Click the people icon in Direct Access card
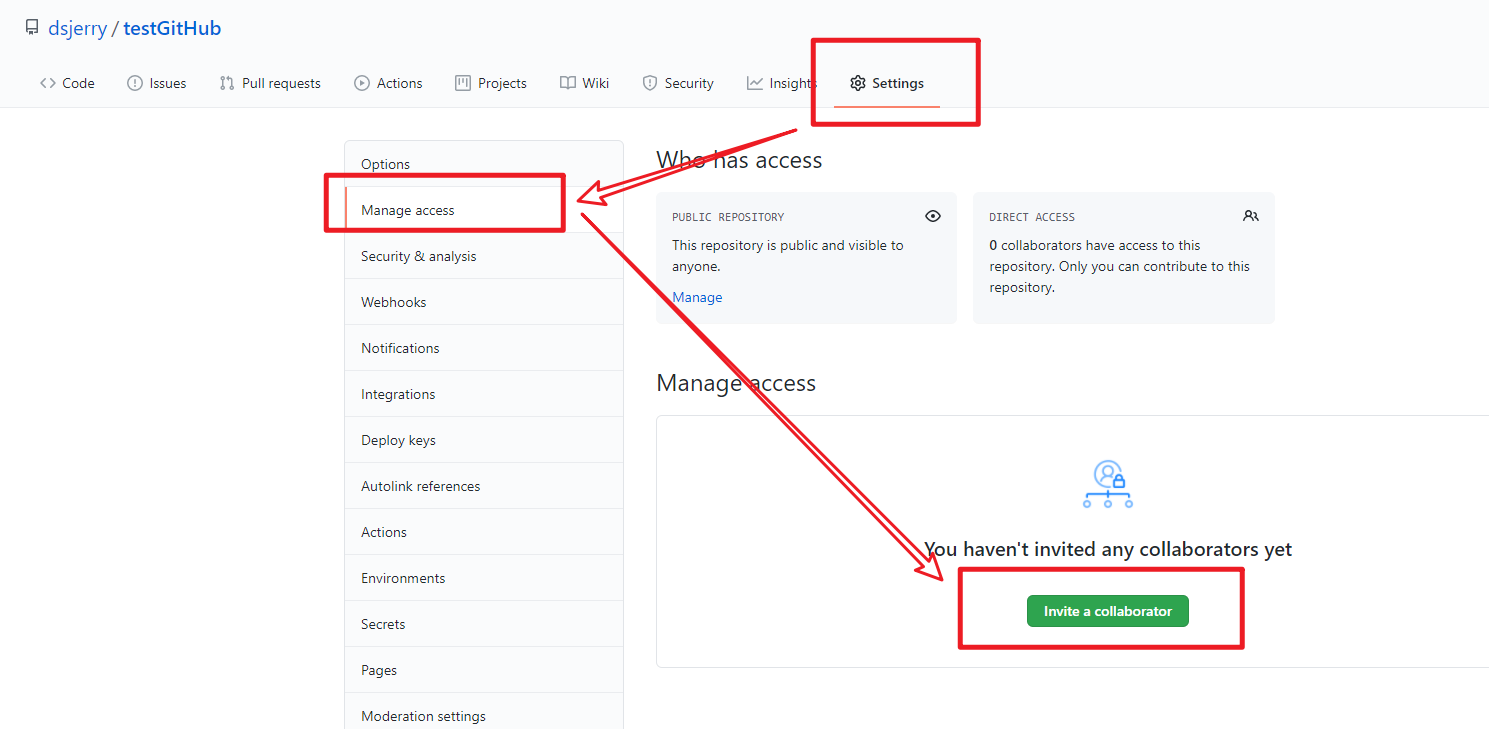The width and height of the screenshot is (1489, 729). 1251,216
